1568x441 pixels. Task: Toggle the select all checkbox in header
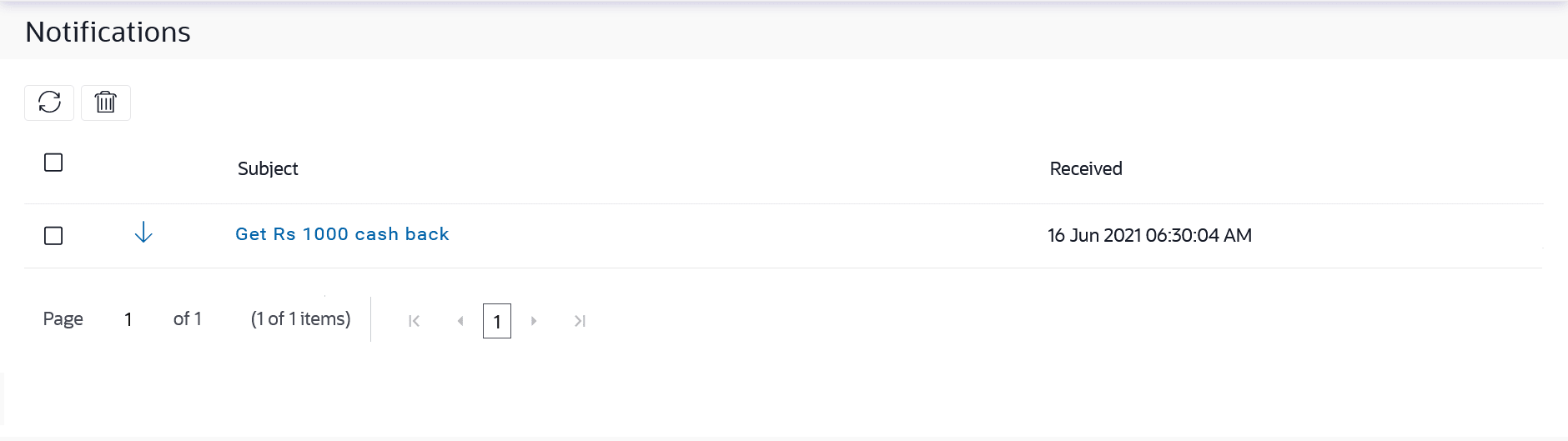tap(53, 163)
